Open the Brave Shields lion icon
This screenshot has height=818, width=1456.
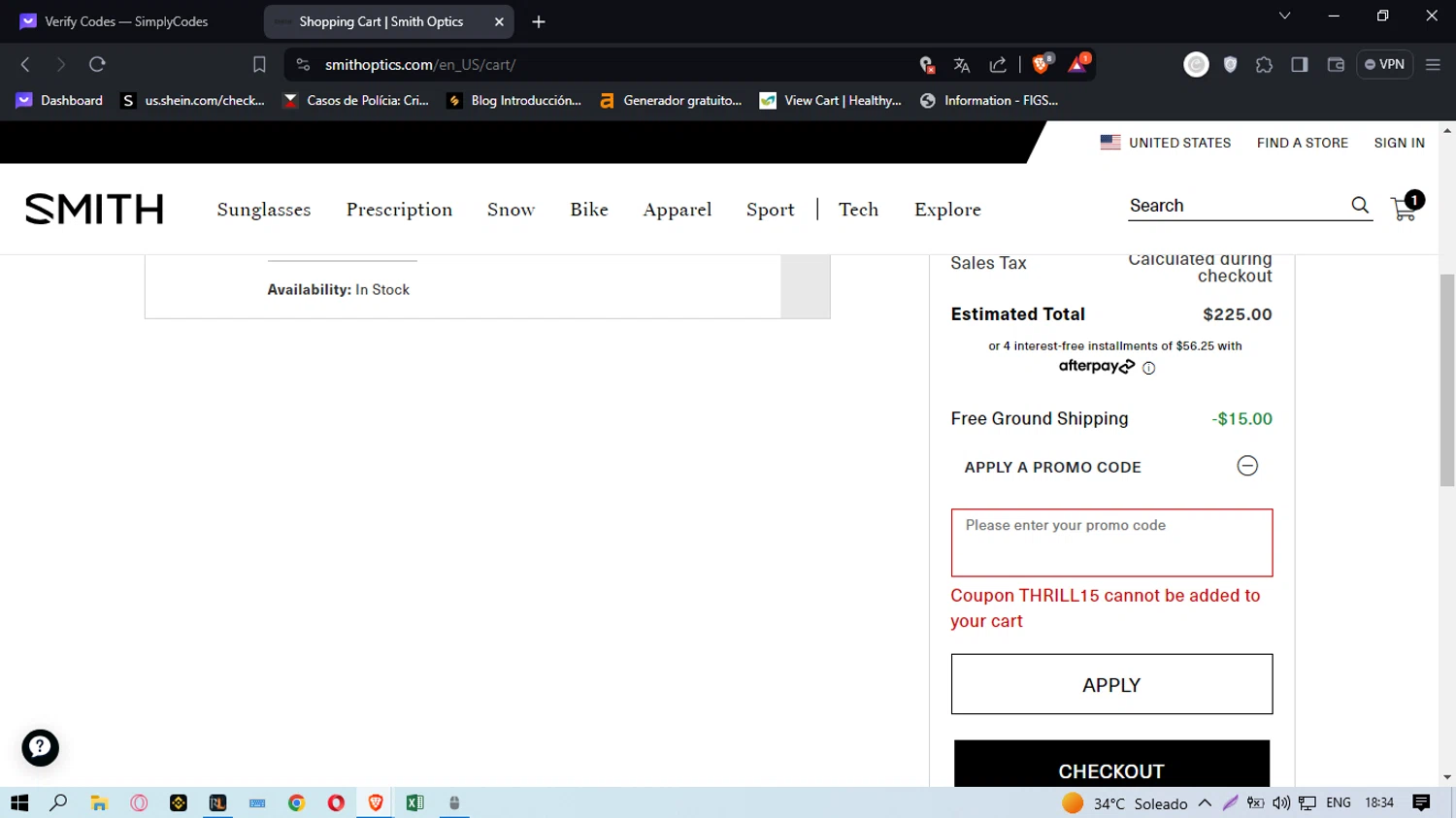(x=1042, y=64)
